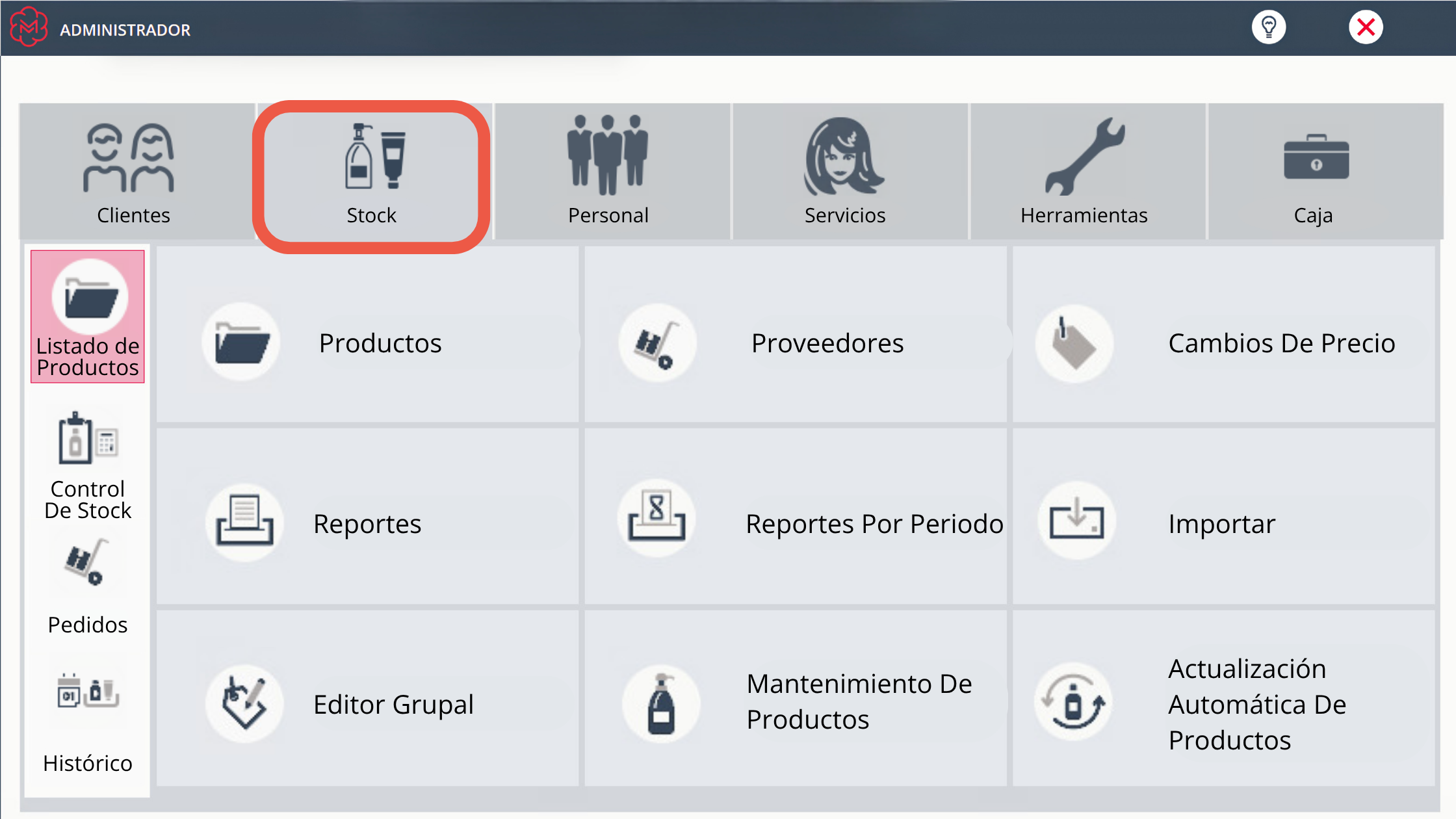The image size is (1456, 819).
Task: Select the Stock tab with bottle icon
Action: click(x=374, y=172)
